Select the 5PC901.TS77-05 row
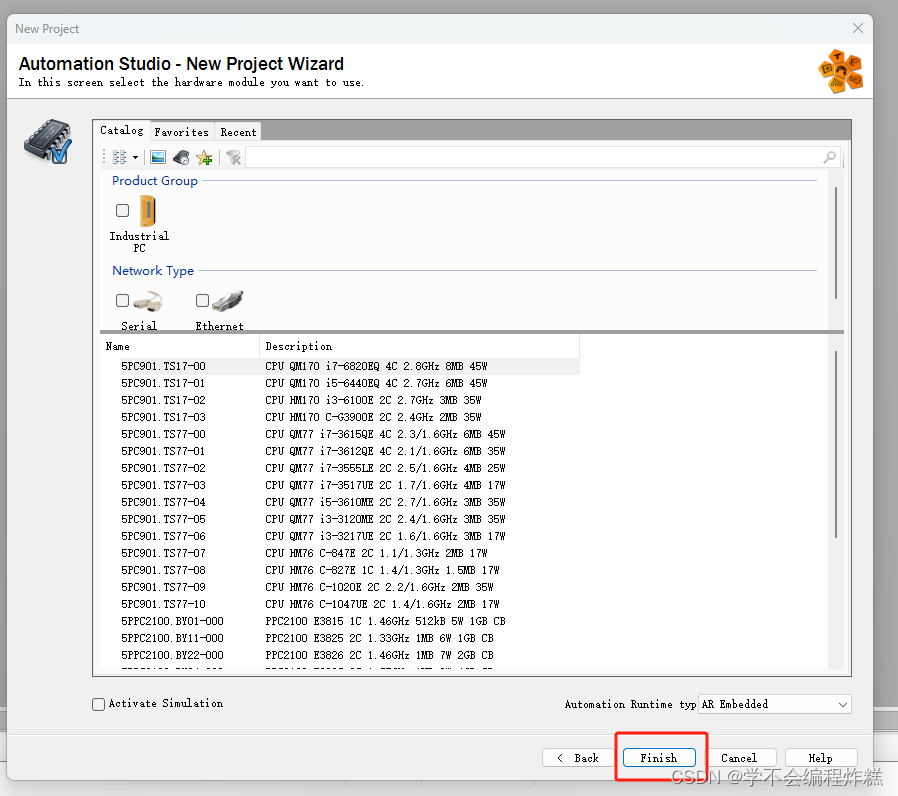 pyautogui.click(x=339, y=519)
